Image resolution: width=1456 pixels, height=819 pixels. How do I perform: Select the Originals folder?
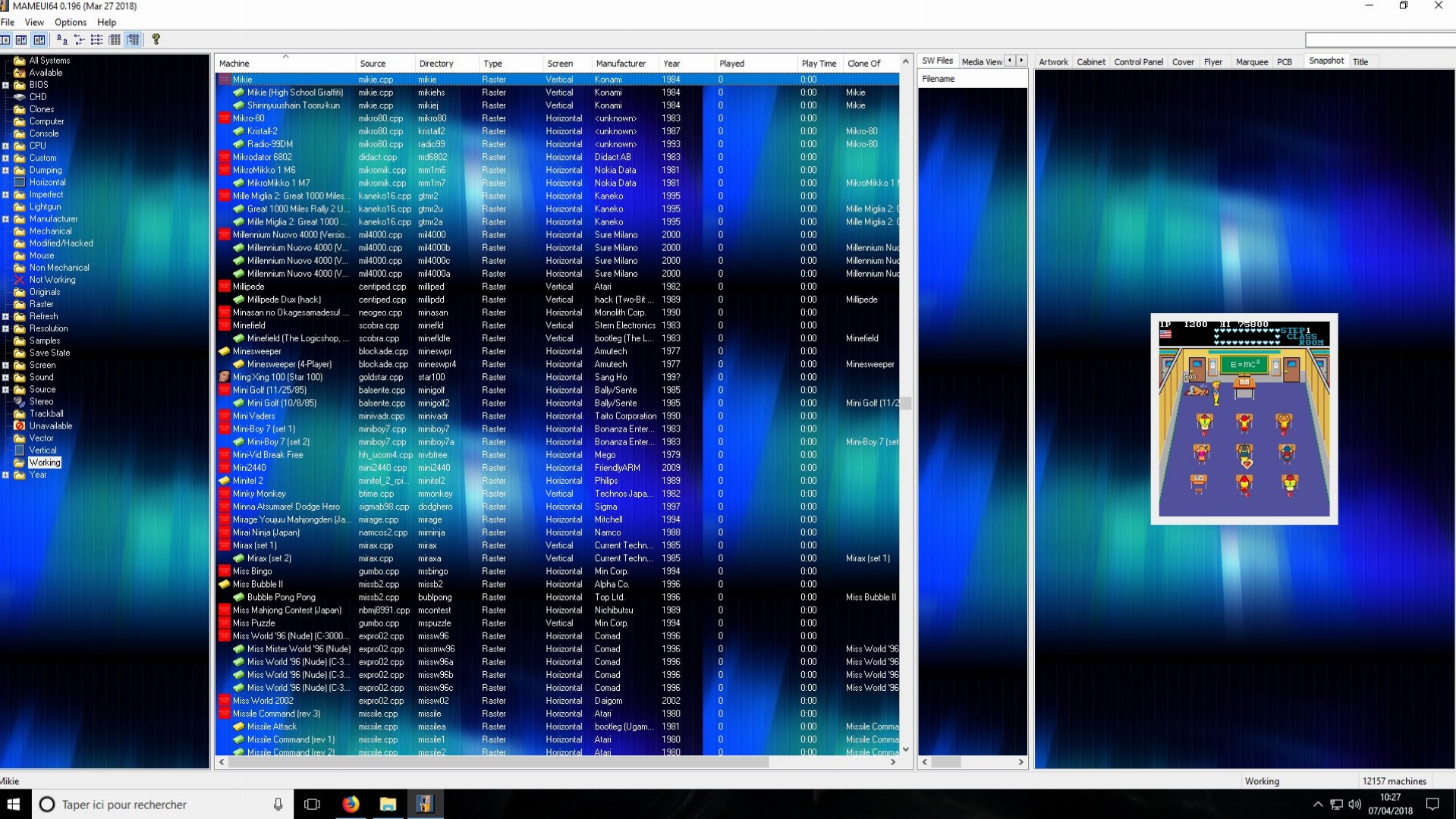pyautogui.click(x=44, y=292)
